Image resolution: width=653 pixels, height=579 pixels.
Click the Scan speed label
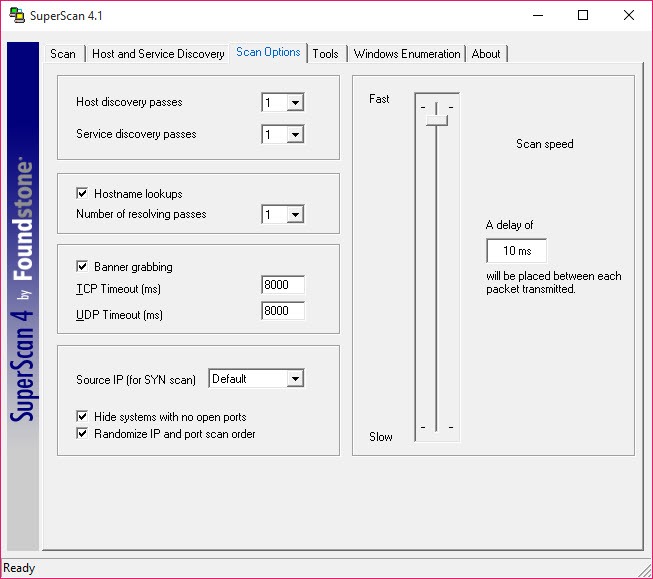545,144
